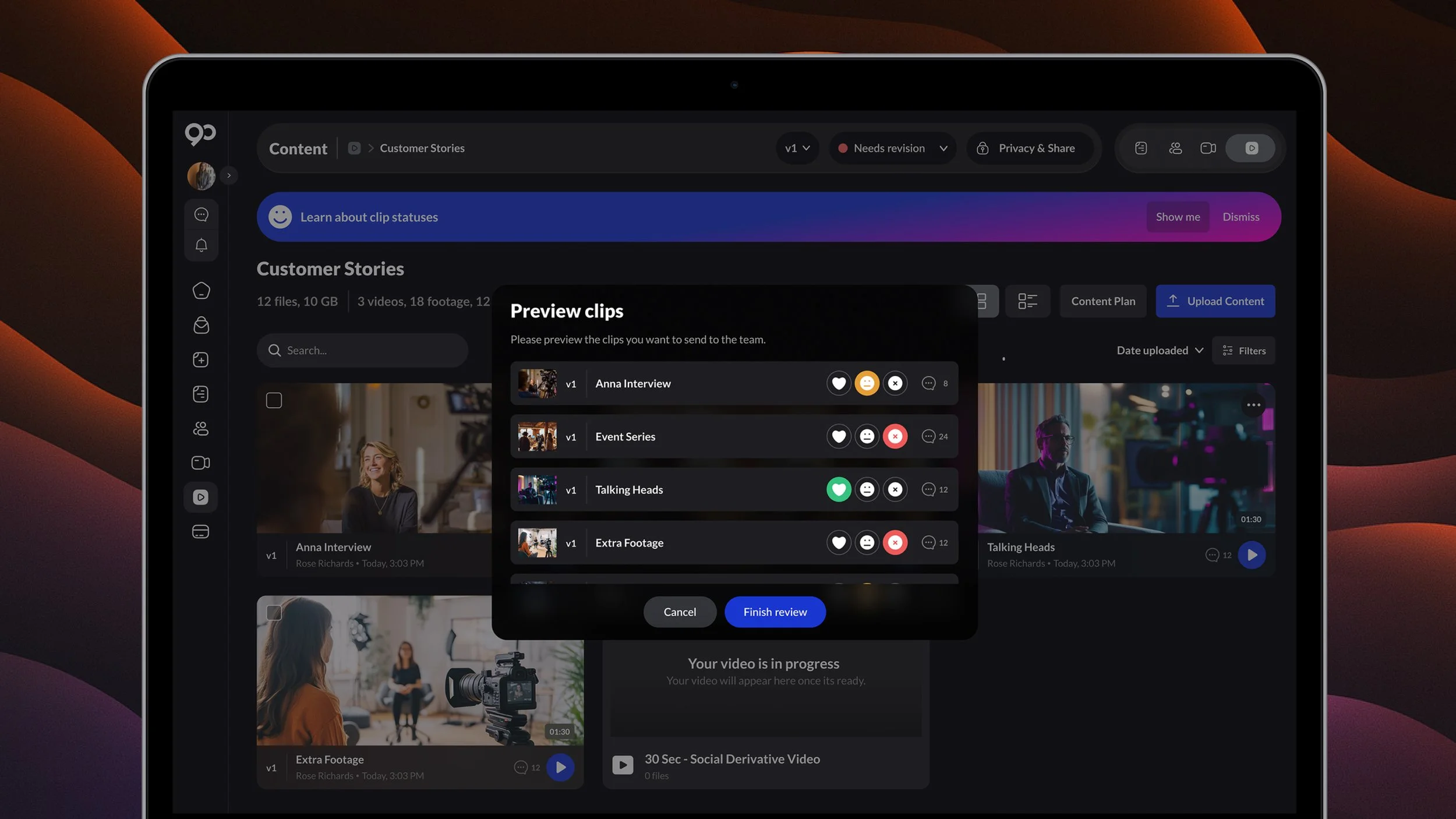The height and width of the screenshot is (819, 1456).
Task: Select the content play tab in top-right toolbar
Action: [x=1251, y=148]
